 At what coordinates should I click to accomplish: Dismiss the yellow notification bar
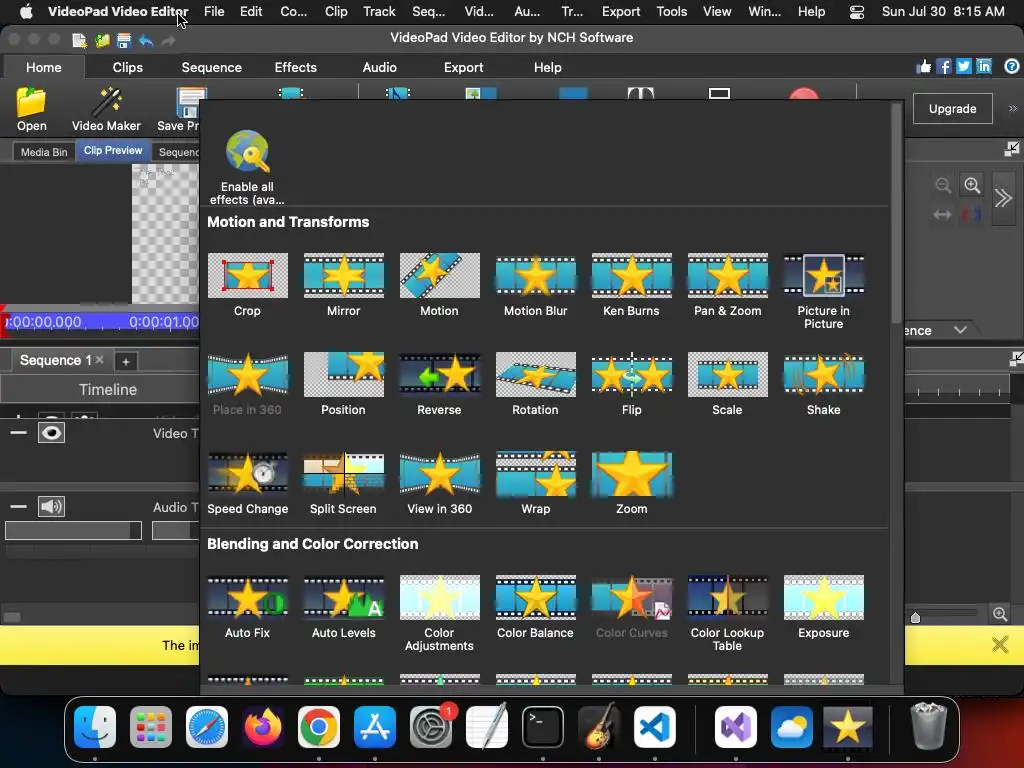(1000, 645)
